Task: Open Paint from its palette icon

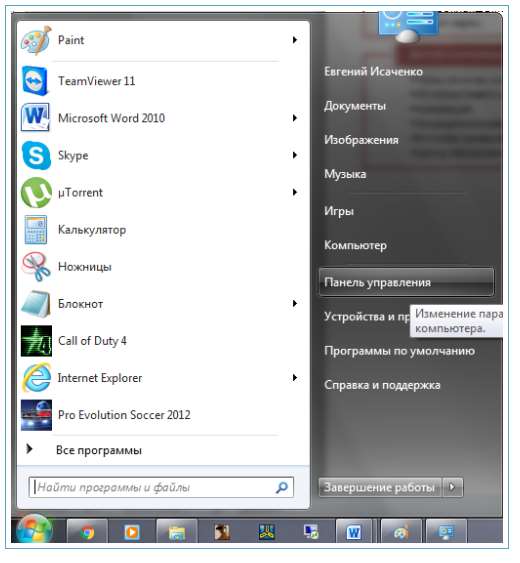Action: [36, 40]
